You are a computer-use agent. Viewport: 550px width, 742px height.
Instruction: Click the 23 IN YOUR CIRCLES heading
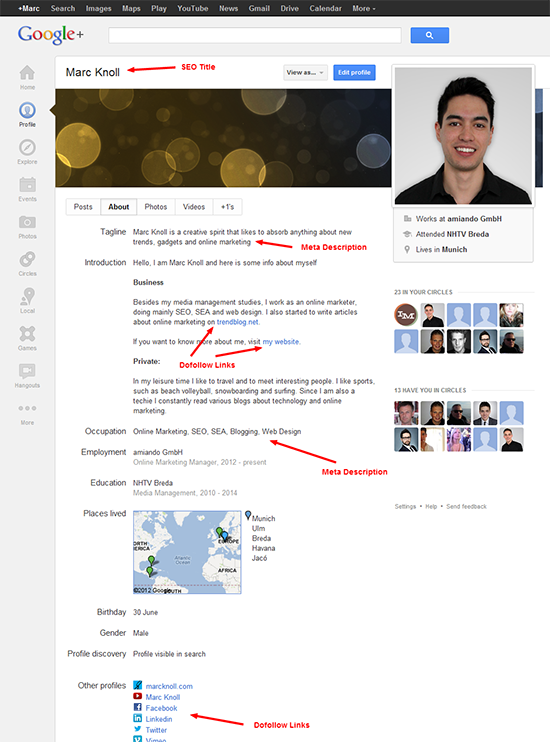click(x=423, y=292)
